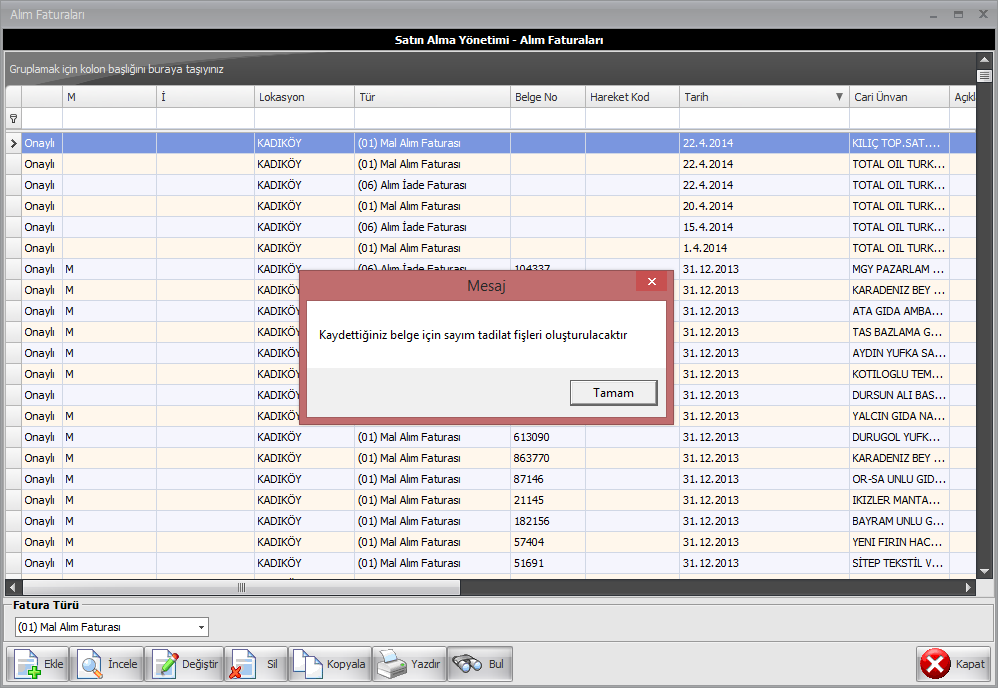Screen dimensions: 998x688
Task: Close the Mesaj dialog with the X
Action: (x=651, y=281)
